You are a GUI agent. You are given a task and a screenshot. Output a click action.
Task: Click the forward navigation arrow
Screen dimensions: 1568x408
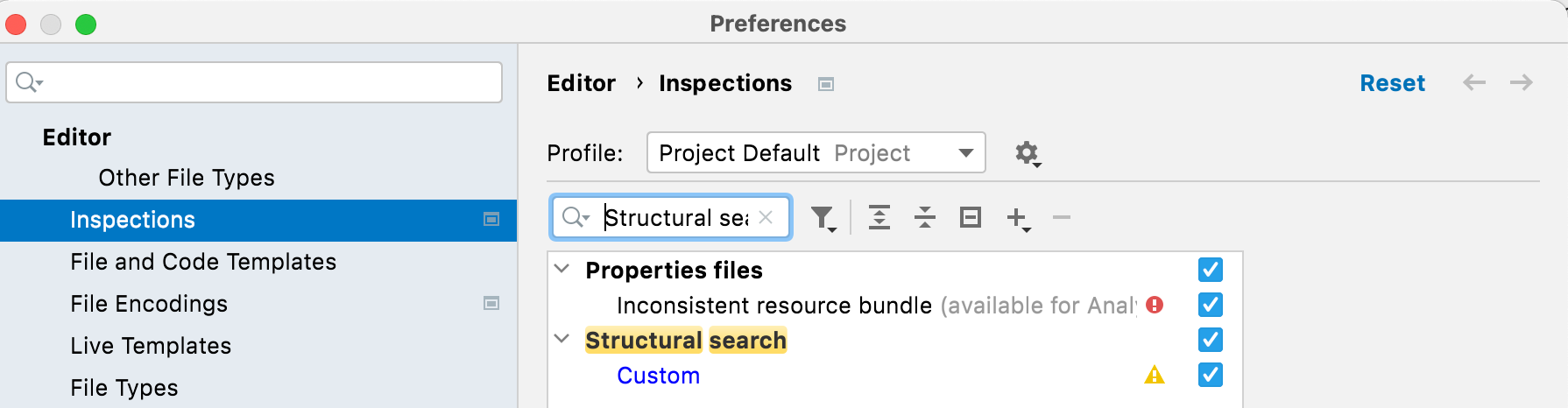1522,82
